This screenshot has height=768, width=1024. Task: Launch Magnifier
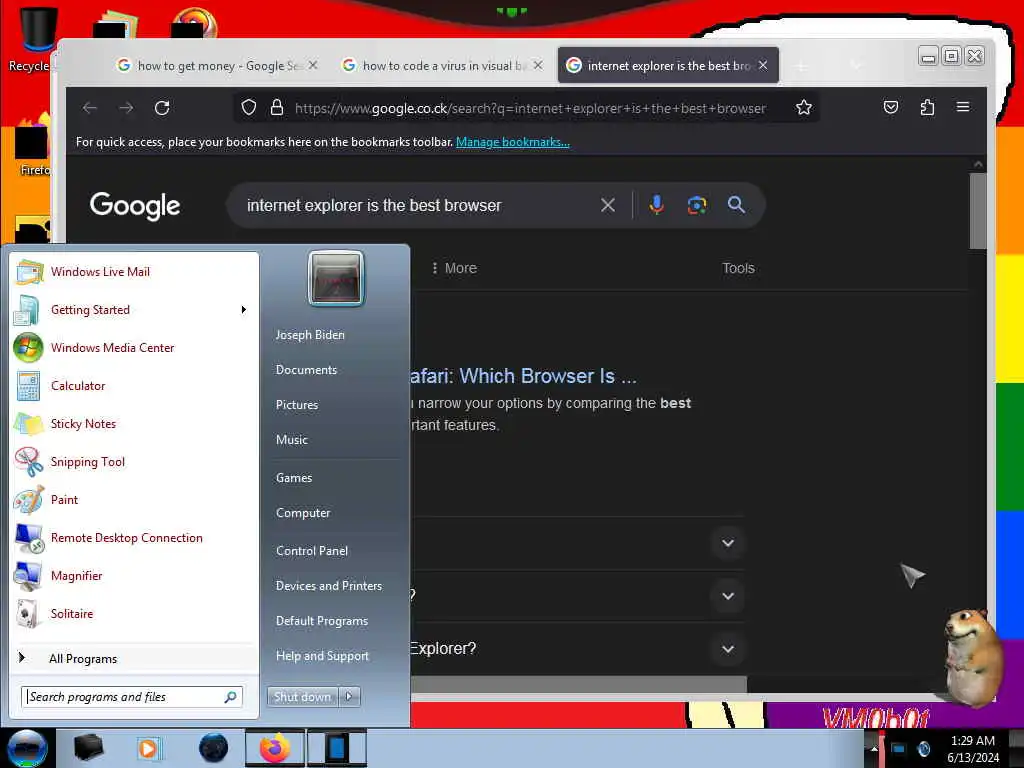135,576
